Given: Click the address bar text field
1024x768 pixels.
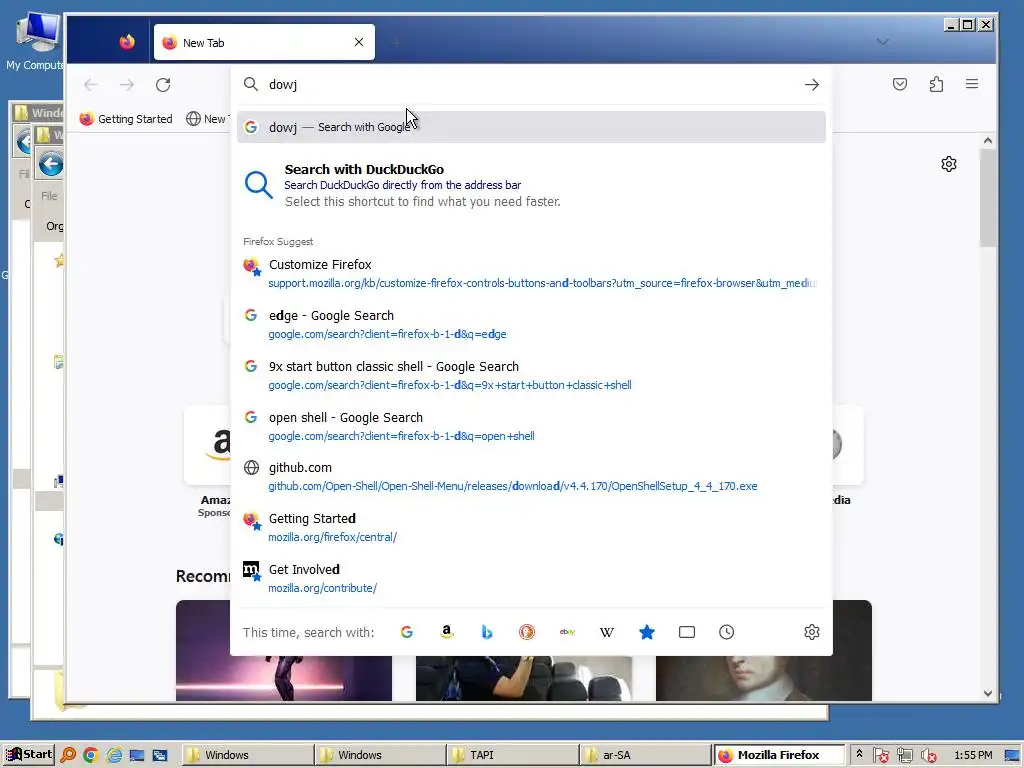Looking at the screenshot, I should tap(529, 85).
